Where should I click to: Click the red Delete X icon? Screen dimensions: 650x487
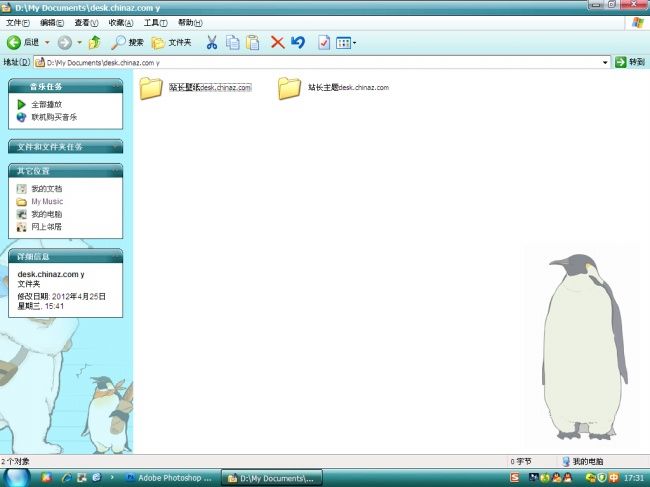pos(277,42)
